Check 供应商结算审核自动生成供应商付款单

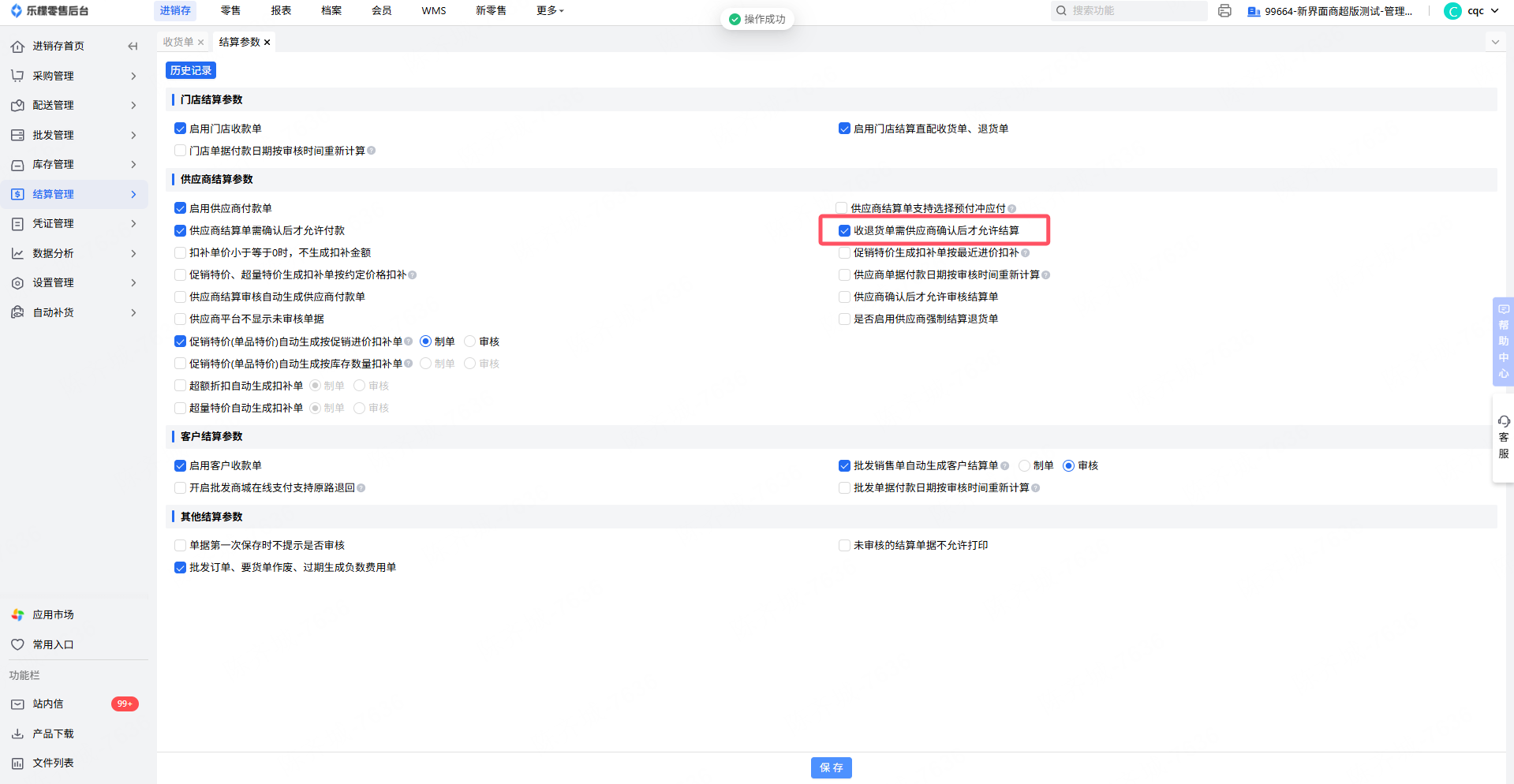180,297
